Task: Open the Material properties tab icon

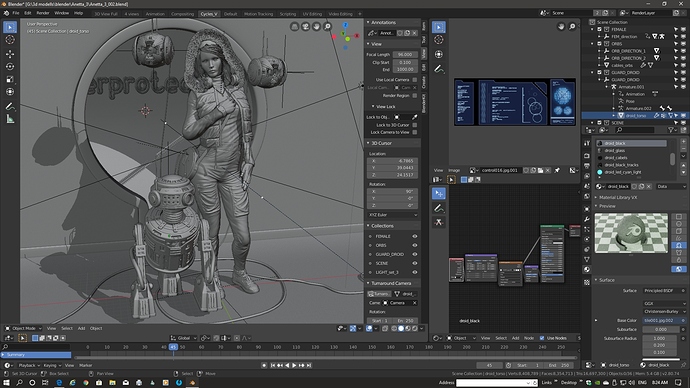Action: click(587, 269)
